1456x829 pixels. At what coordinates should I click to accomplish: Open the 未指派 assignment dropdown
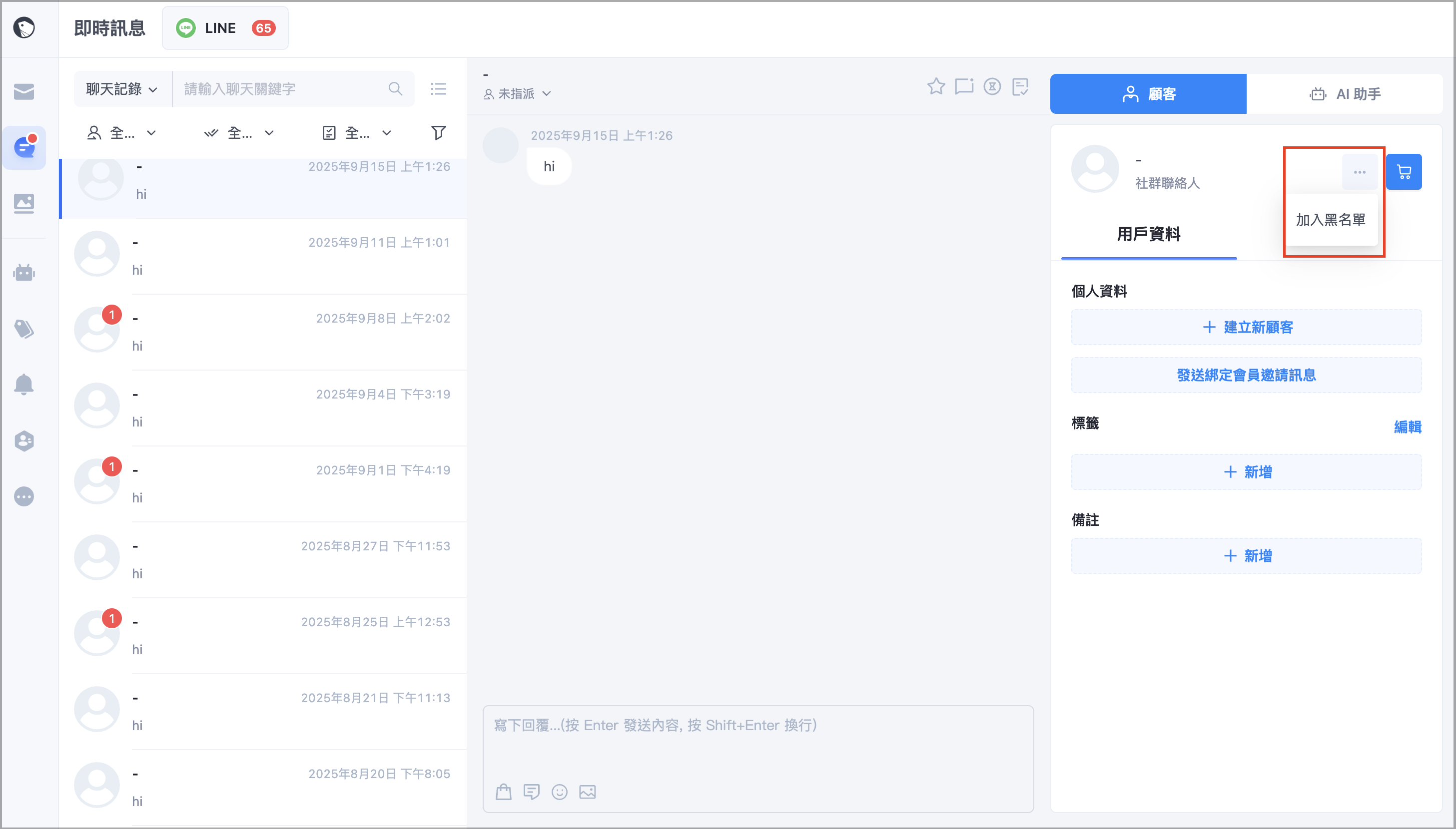click(x=517, y=93)
